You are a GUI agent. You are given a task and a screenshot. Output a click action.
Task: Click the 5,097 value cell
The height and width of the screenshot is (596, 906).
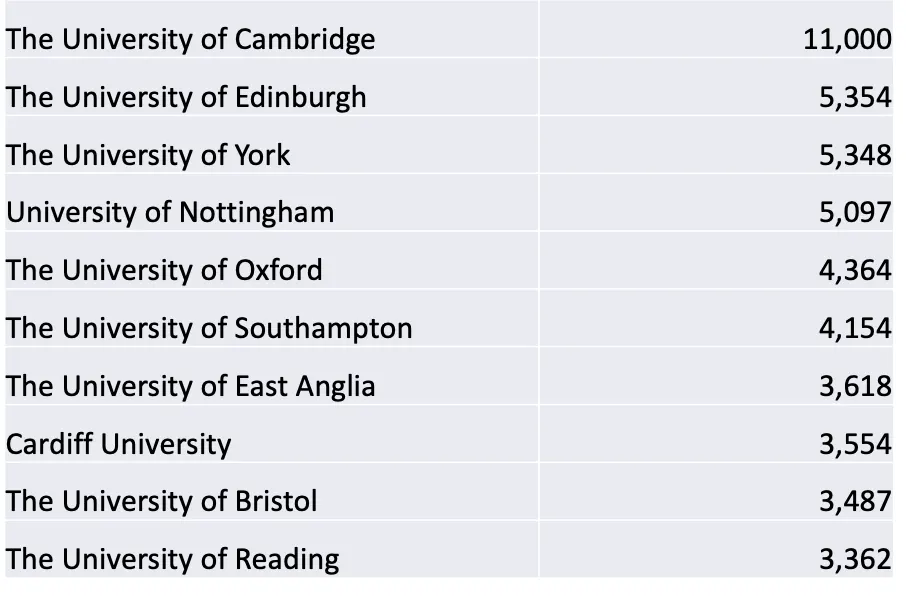tap(716, 202)
